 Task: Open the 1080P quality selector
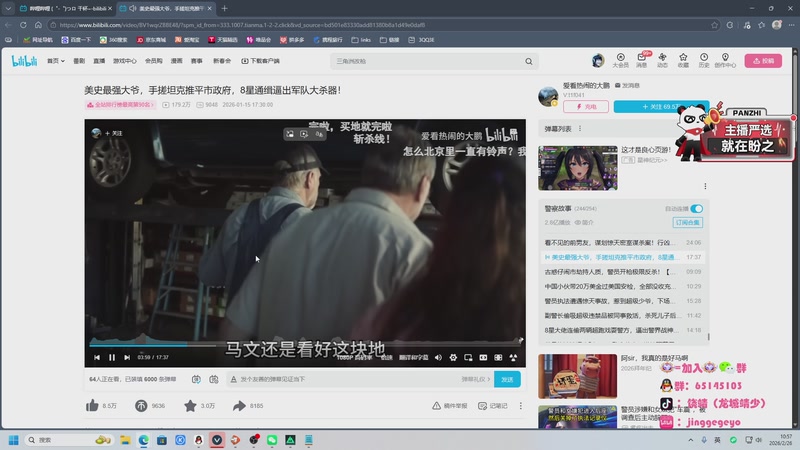tap(355, 358)
